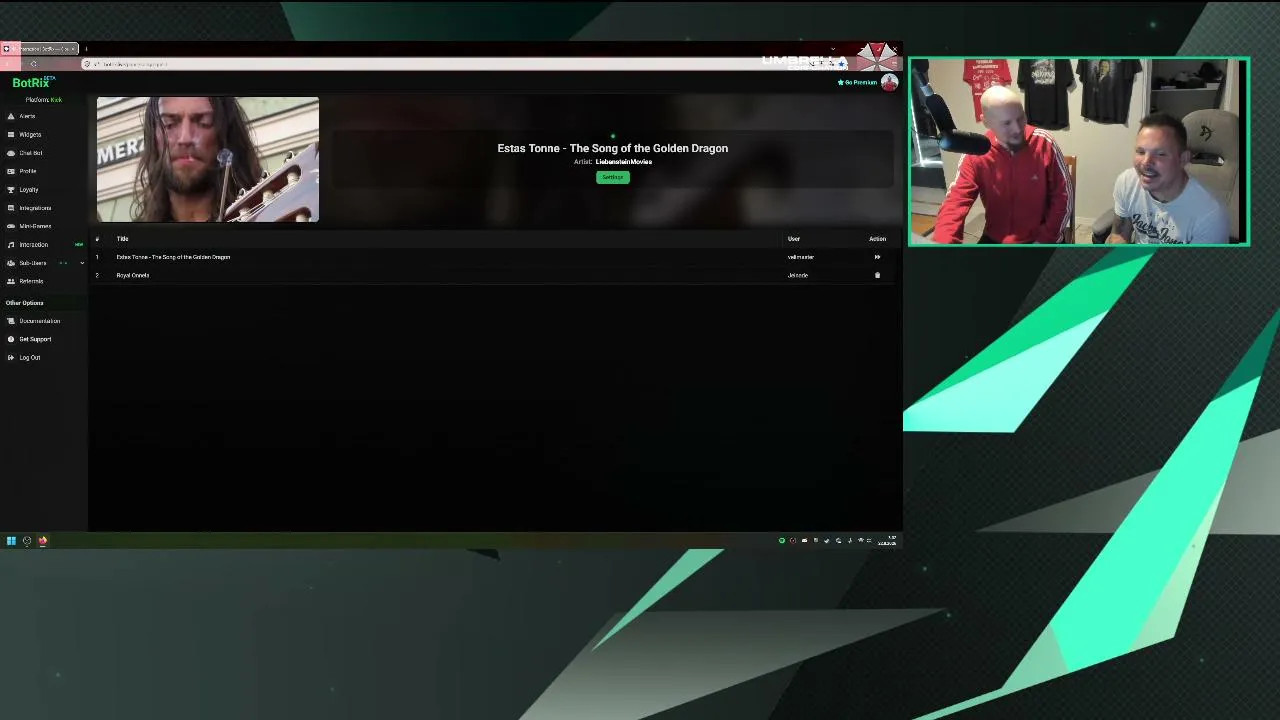The height and width of the screenshot is (720, 1280).
Task: Click the Chat Bot icon
Action: point(11,153)
